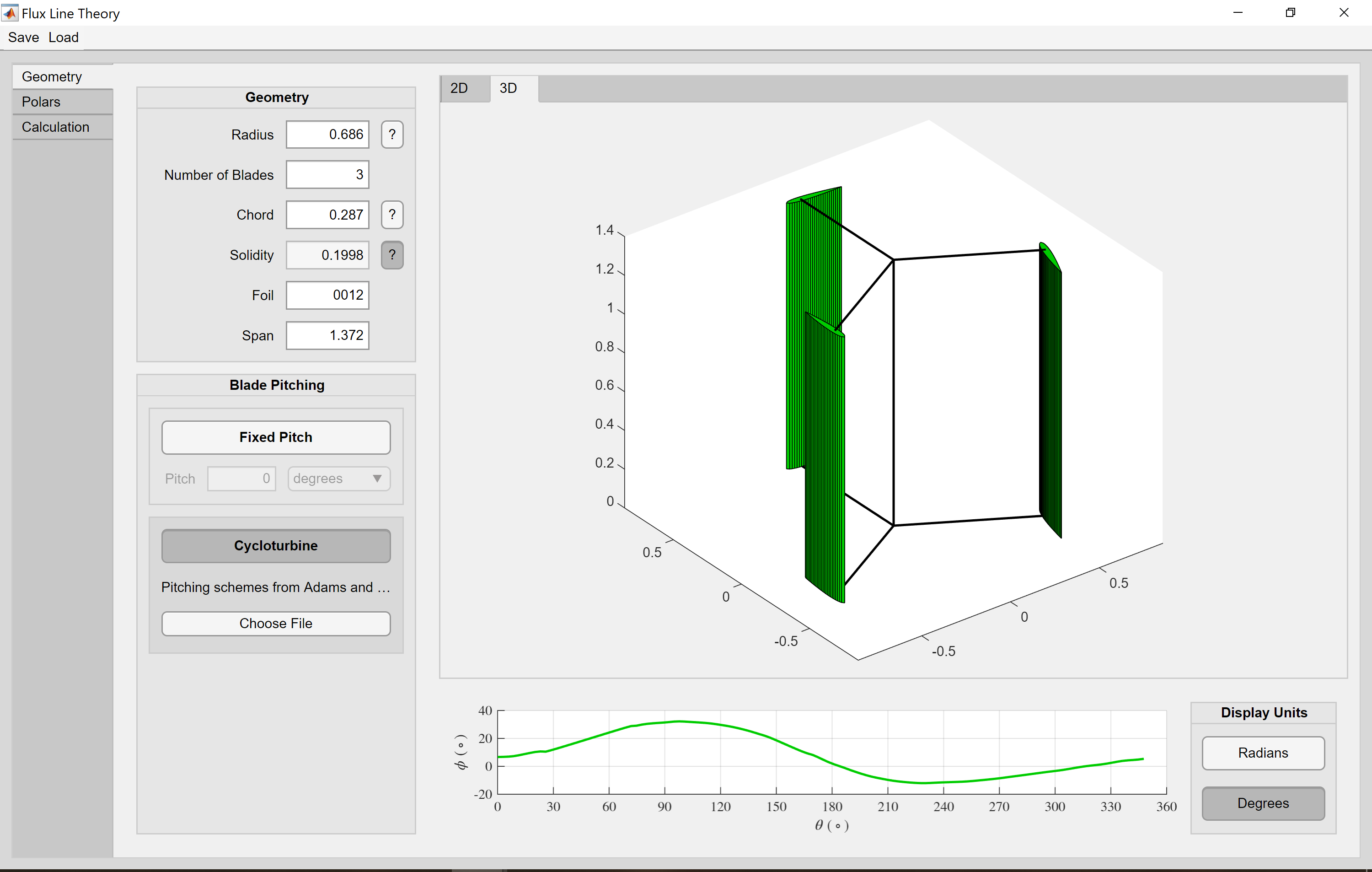Click the help icon next to Solidity
Image resolution: width=1372 pixels, height=872 pixels.
click(392, 255)
